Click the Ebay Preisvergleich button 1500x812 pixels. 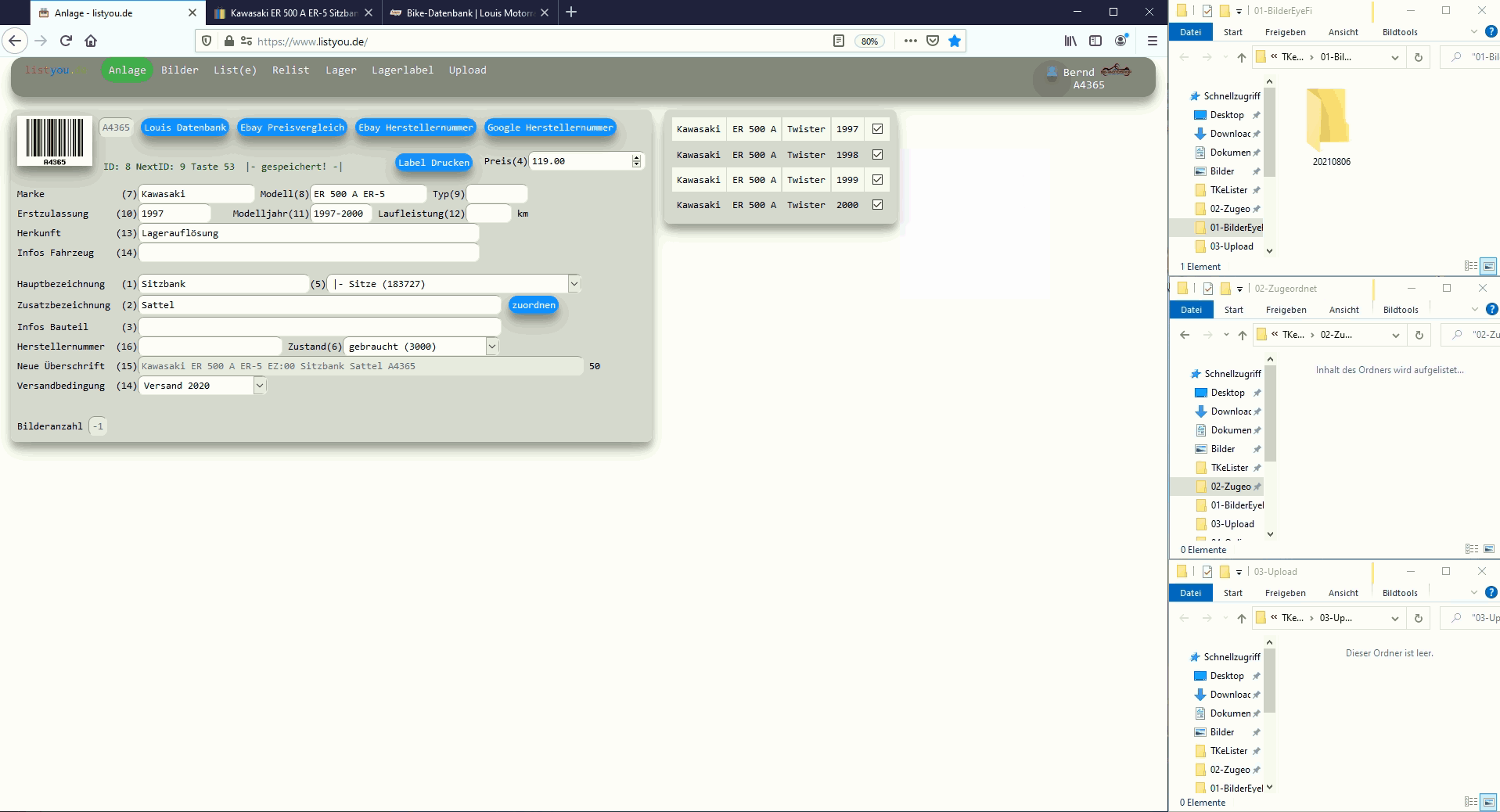(x=292, y=128)
